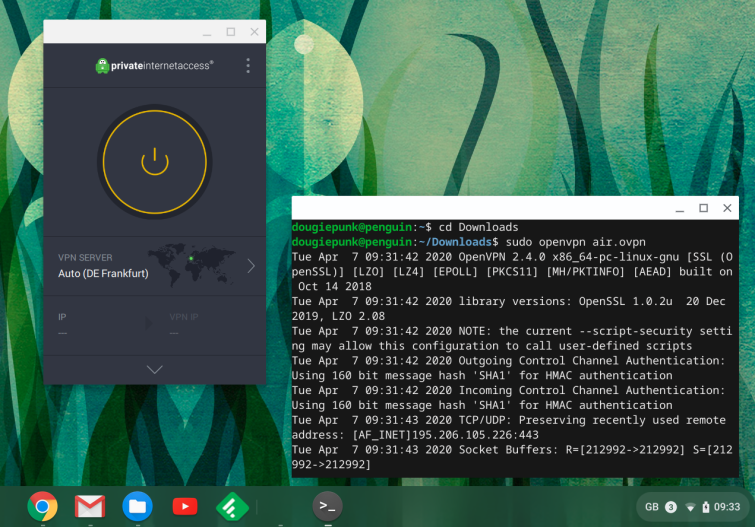Open the notification count badge
Image resolution: width=755 pixels, height=527 pixels.
(671, 507)
